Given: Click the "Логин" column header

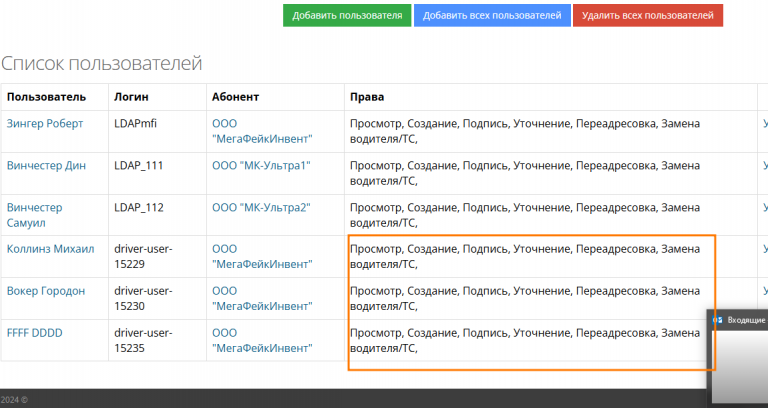Looking at the screenshot, I should pos(132,97).
